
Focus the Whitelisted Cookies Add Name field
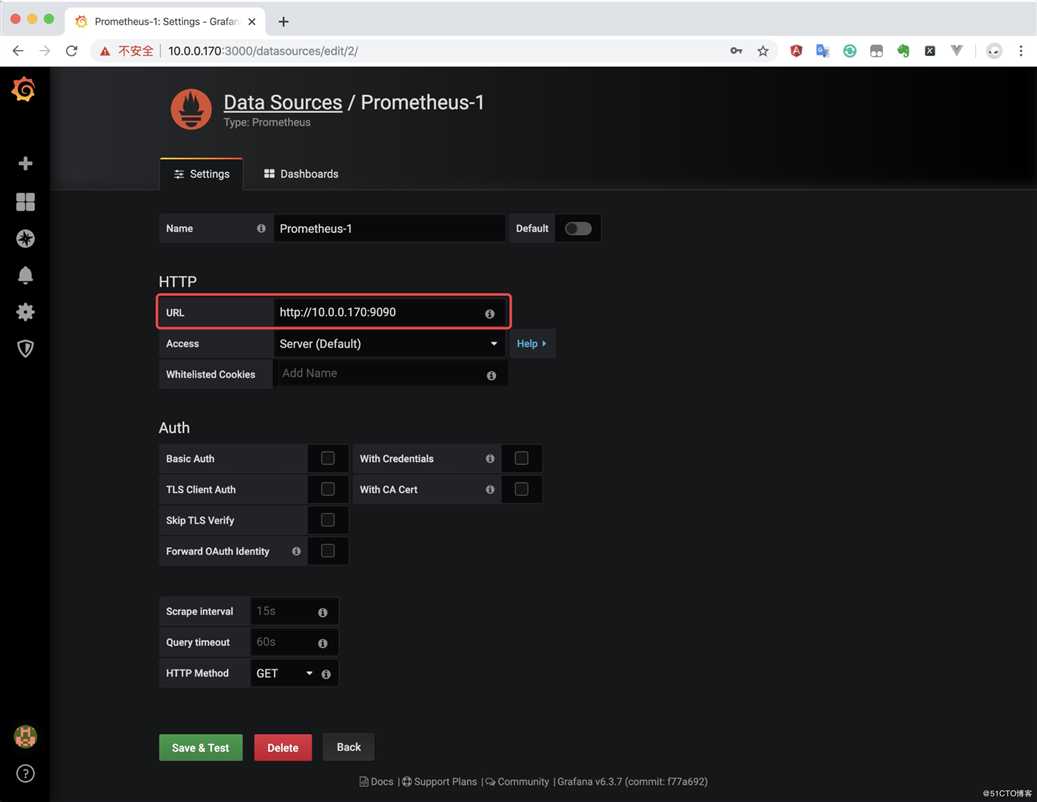[x=390, y=374]
